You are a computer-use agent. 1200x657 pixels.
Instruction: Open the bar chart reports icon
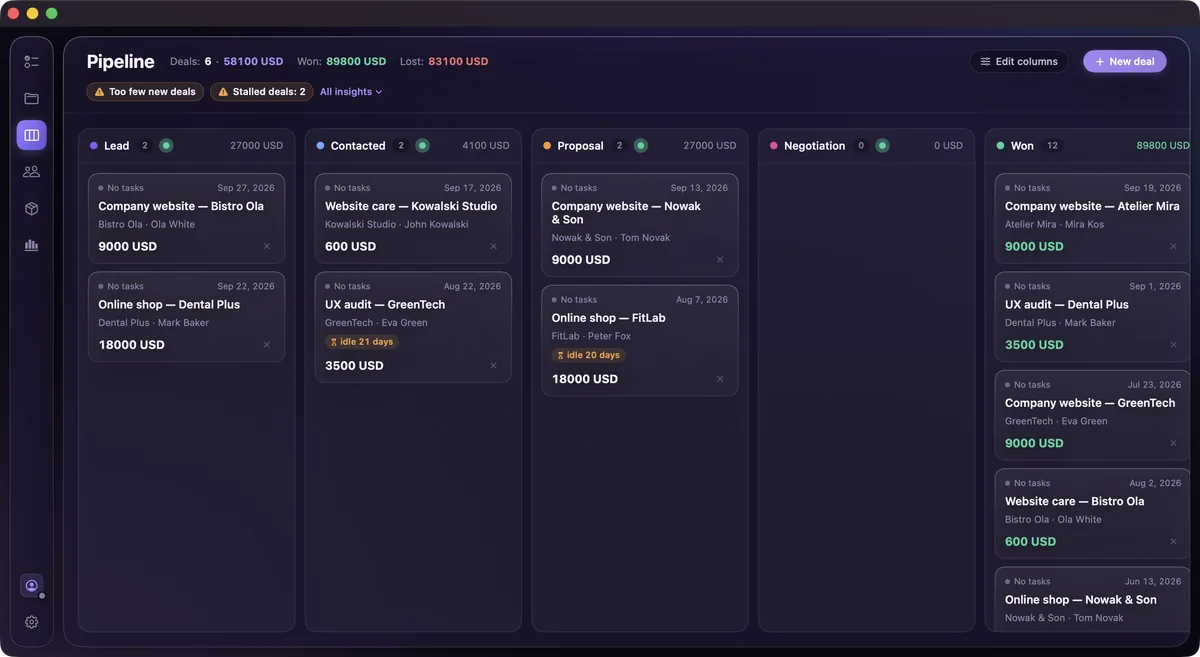click(x=31, y=245)
